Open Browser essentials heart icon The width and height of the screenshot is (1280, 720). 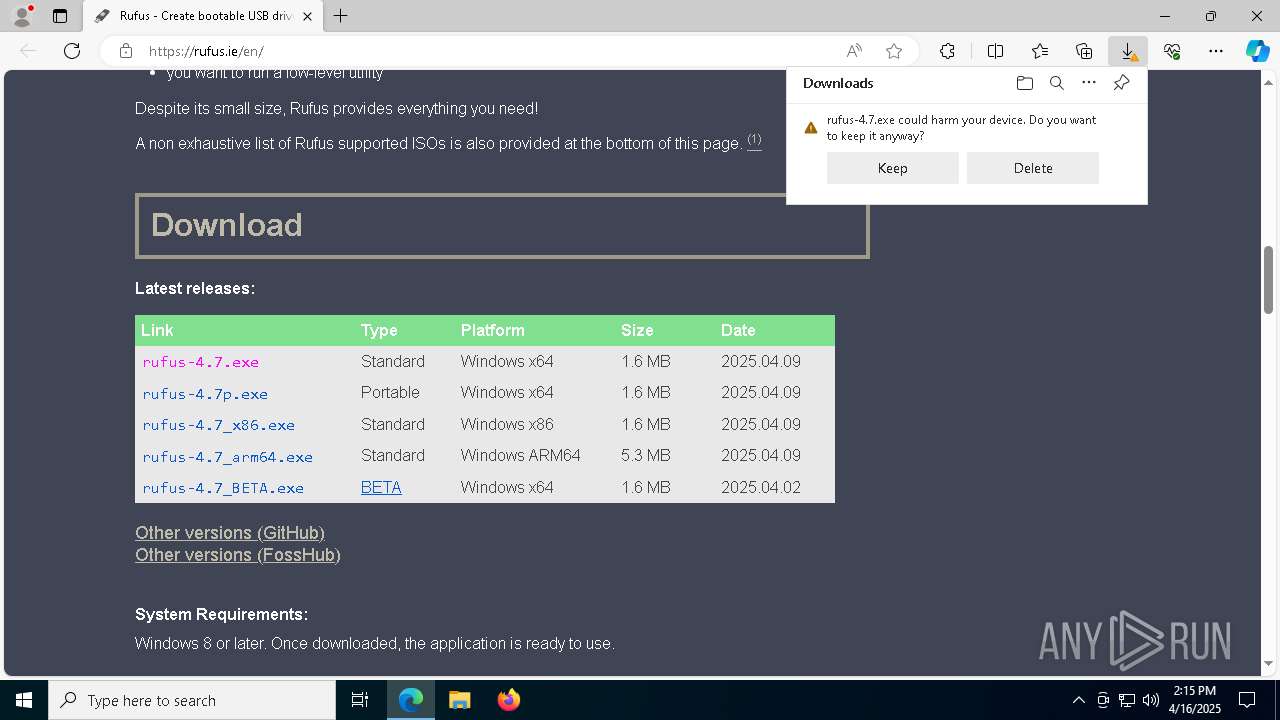1172,51
